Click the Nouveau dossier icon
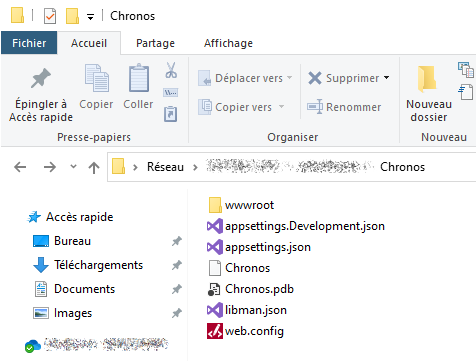Viewport: 476px width, 361px height. [x=427, y=79]
